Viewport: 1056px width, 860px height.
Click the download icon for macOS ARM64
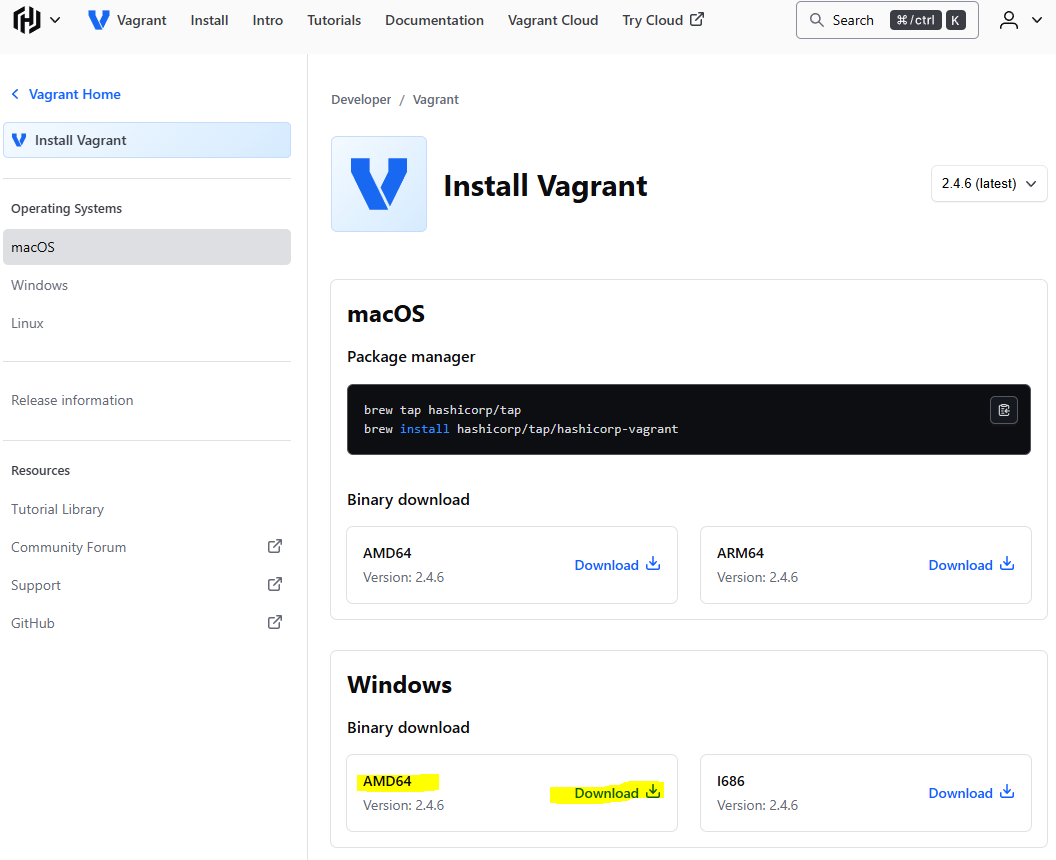point(1007,564)
